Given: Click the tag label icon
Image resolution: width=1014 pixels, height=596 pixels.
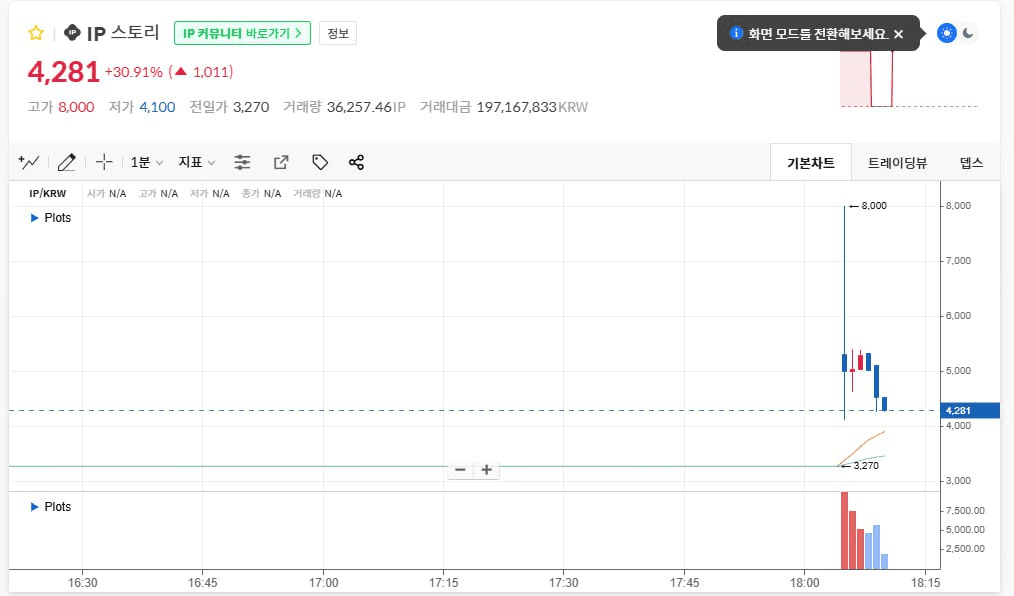Looking at the screenshot, I should point(319,162).
